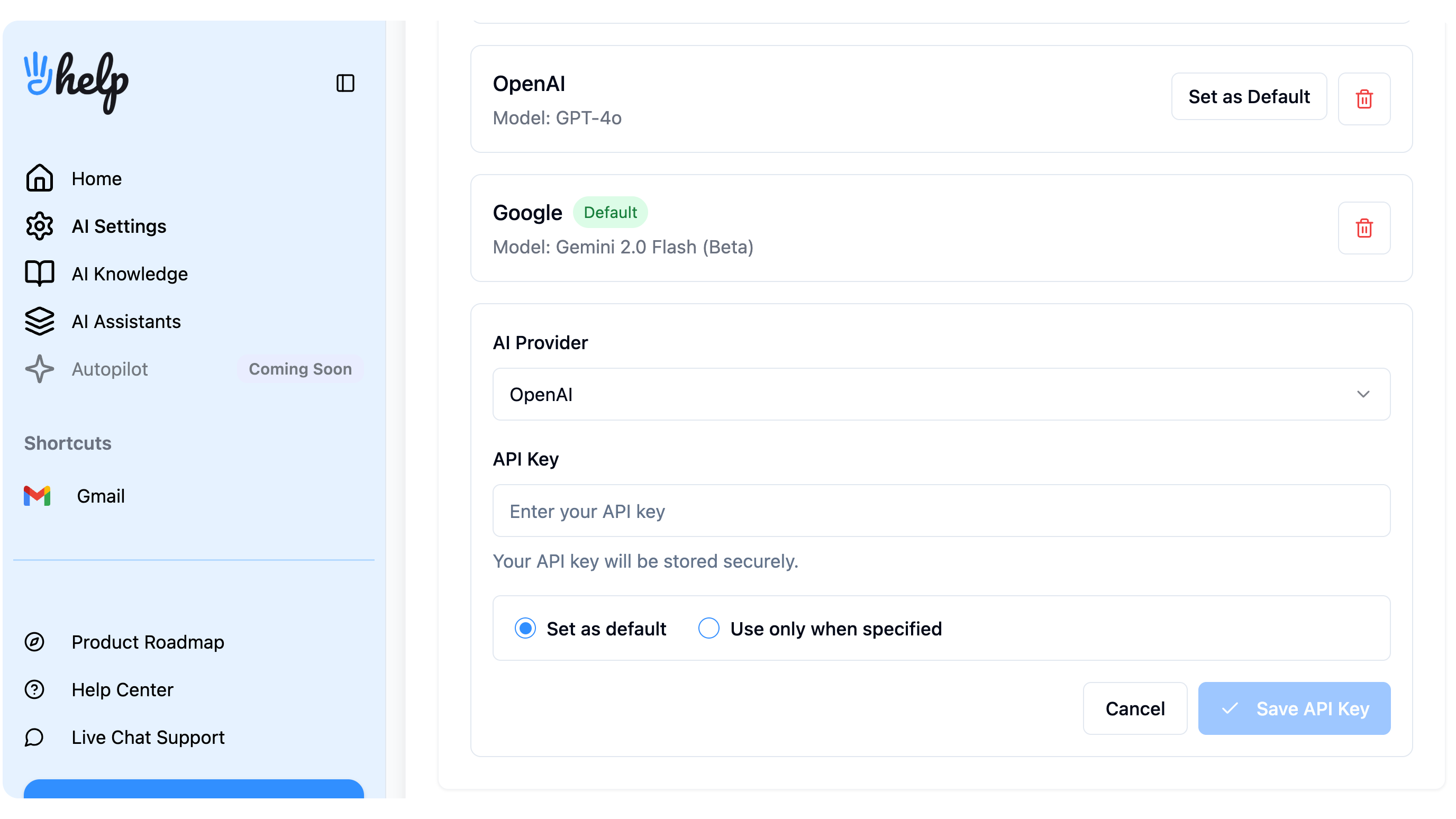Delete the OpenAI API key
Image resolution: width=1456 pixels, height=819 pixels.
coord(1364,99)
